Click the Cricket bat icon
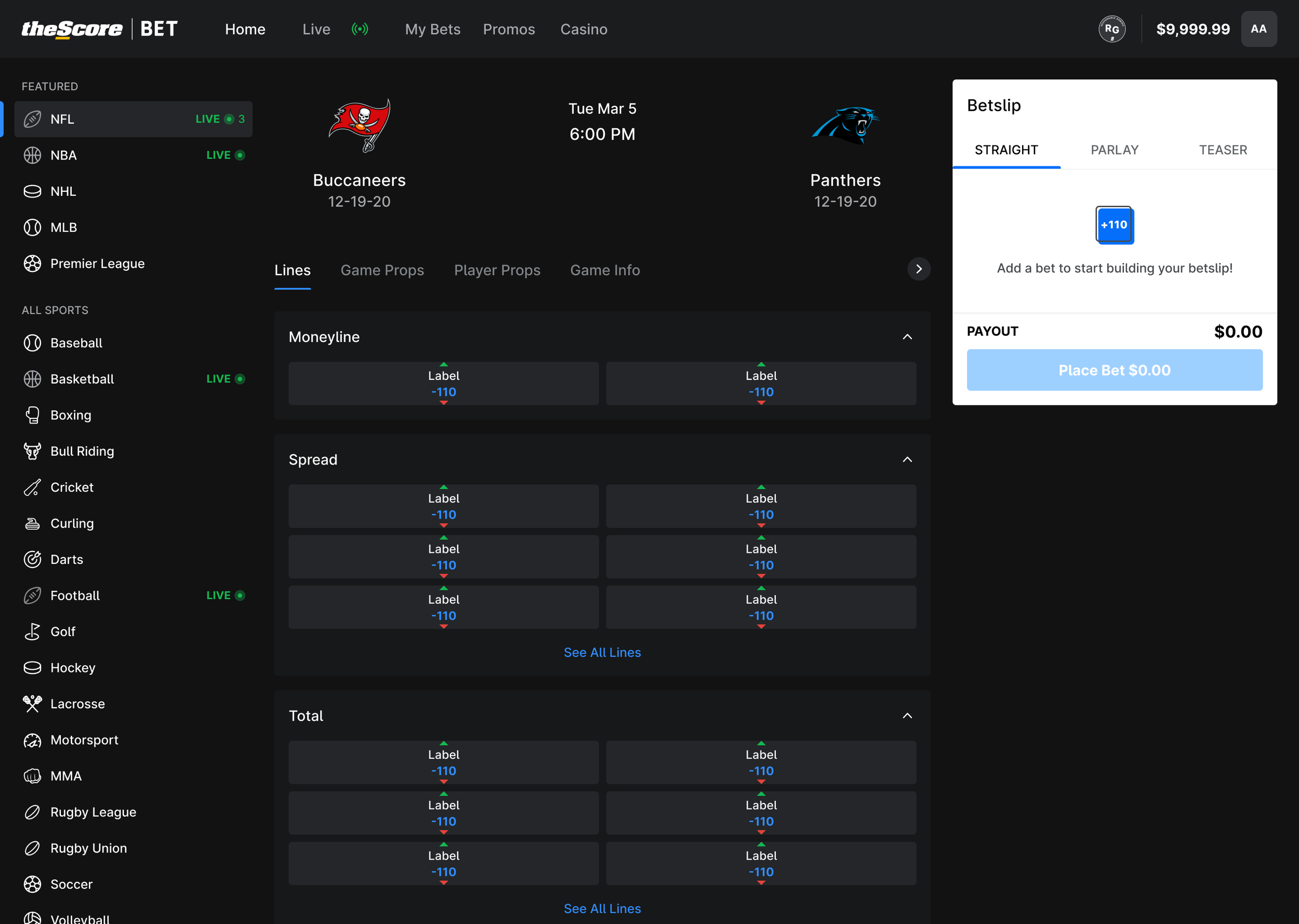Screen dimensions: 1299x924 tap(32, 487)
